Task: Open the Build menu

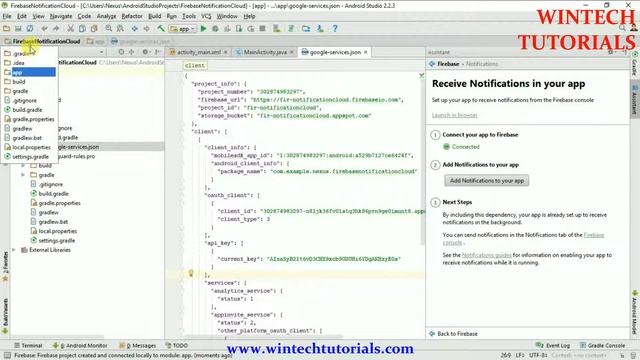Action: tap(154, 16)
